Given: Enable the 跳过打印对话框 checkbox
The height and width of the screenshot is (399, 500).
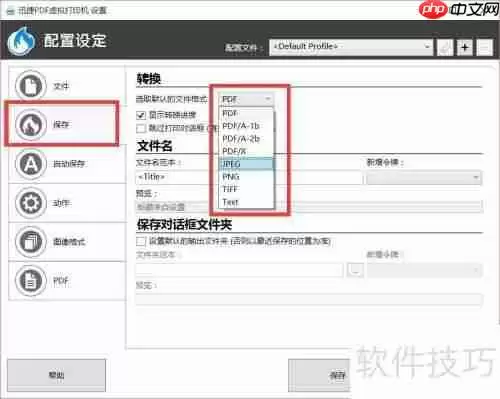Looking at the screenshot, I should click(141, 128).
